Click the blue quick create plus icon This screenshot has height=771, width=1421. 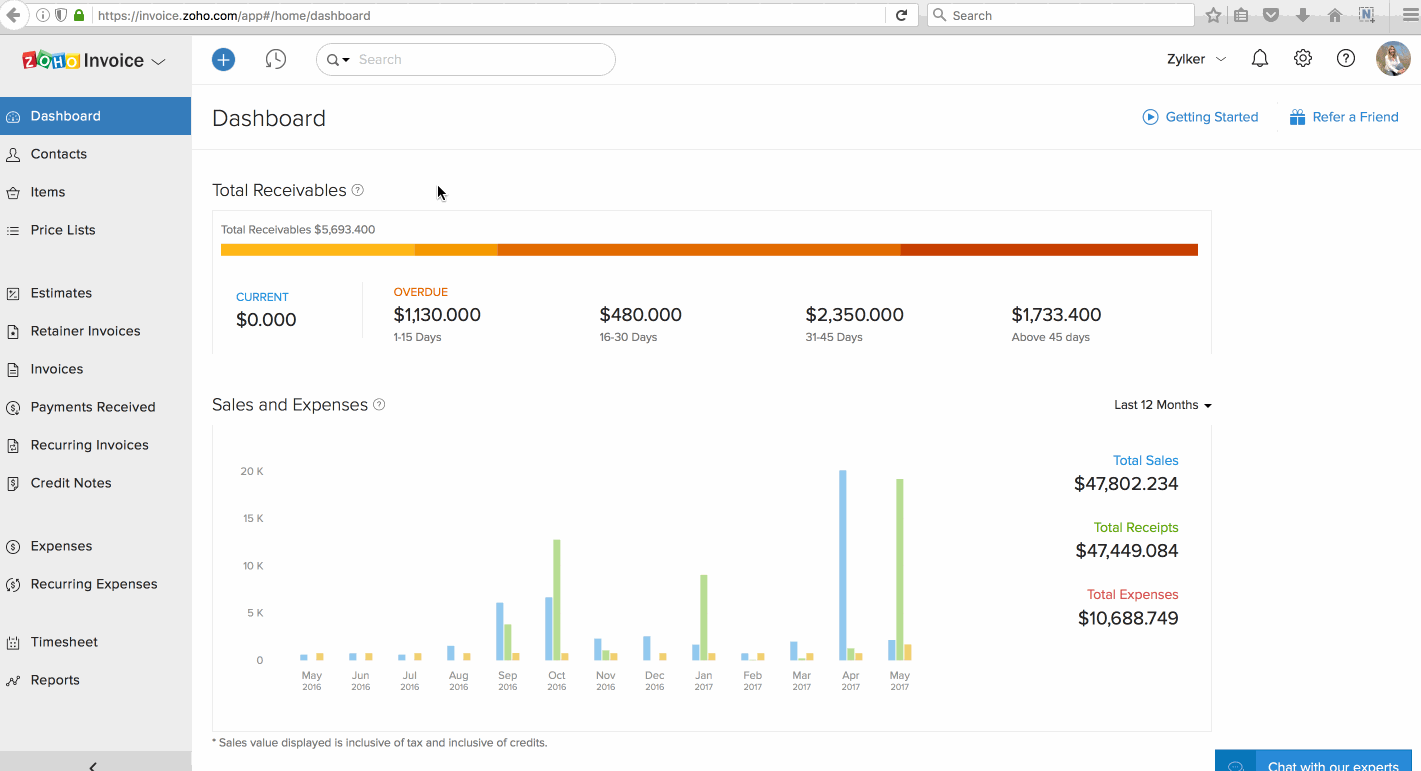(x=223, y=60)
